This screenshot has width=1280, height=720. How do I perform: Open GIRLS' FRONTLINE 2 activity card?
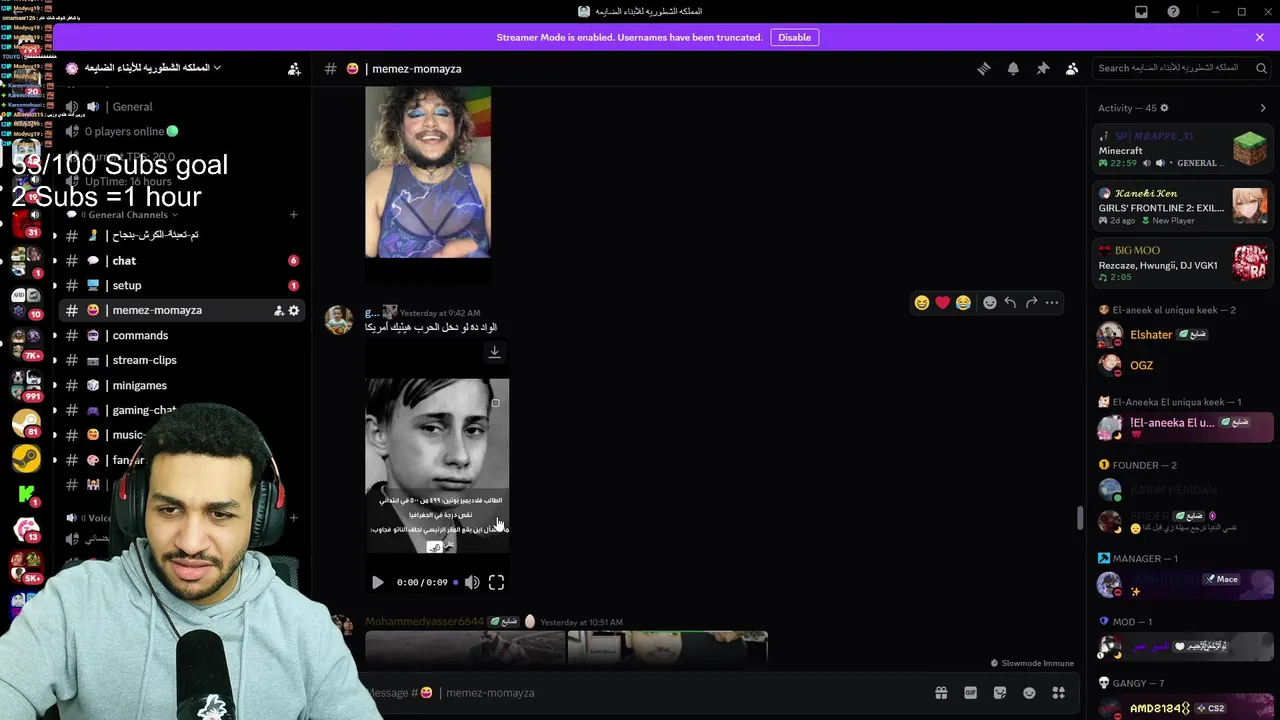[1182, 207]
